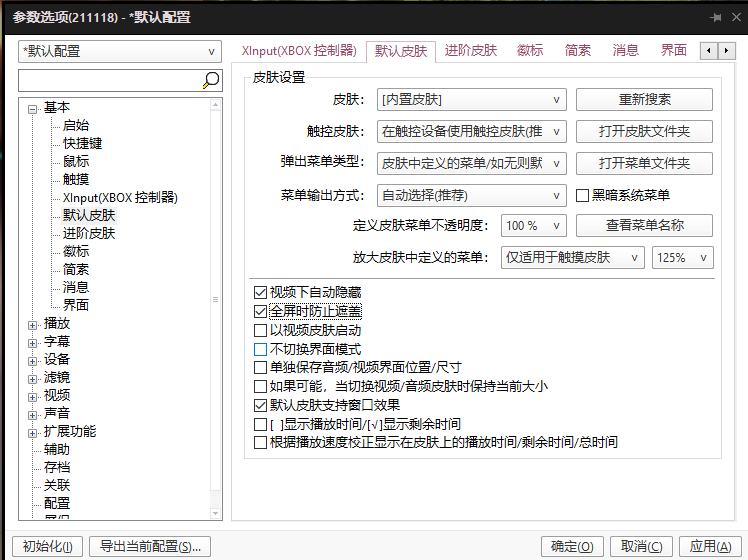Open the *默认配置 profile dropdown
This screenshot has width=748, height=560.
tap(120, 52)
